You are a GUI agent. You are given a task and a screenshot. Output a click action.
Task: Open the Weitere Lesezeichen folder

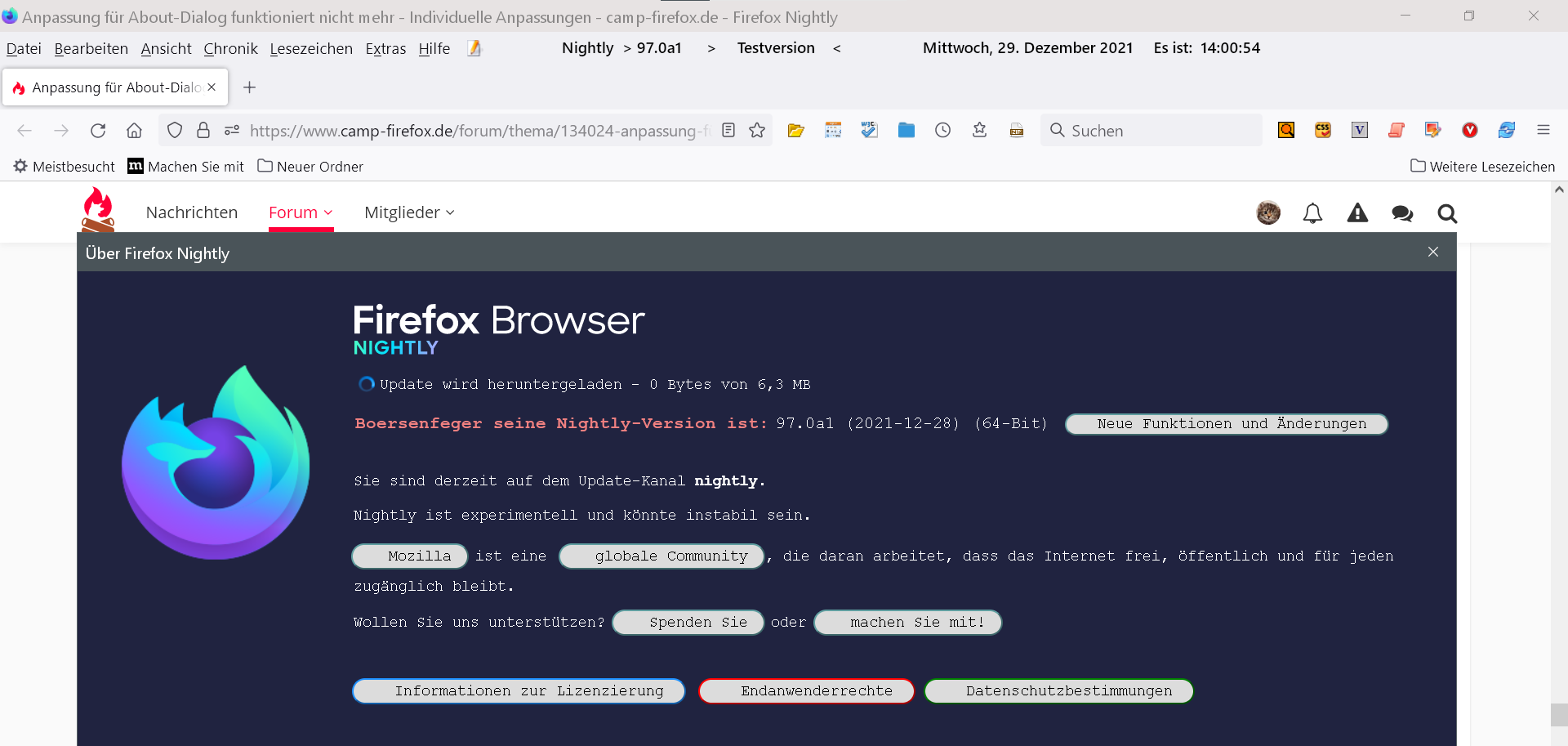pyautogui.click(x=1482, y=167)
